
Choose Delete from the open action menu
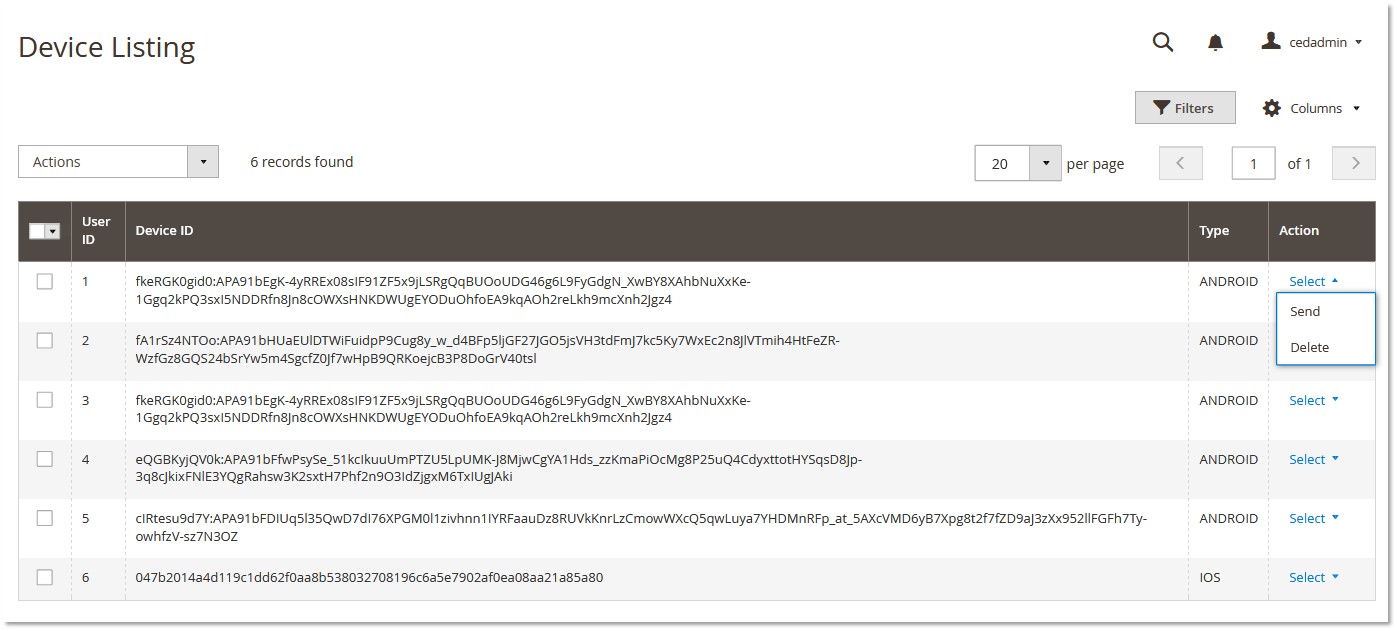[x=1309, y=347]
